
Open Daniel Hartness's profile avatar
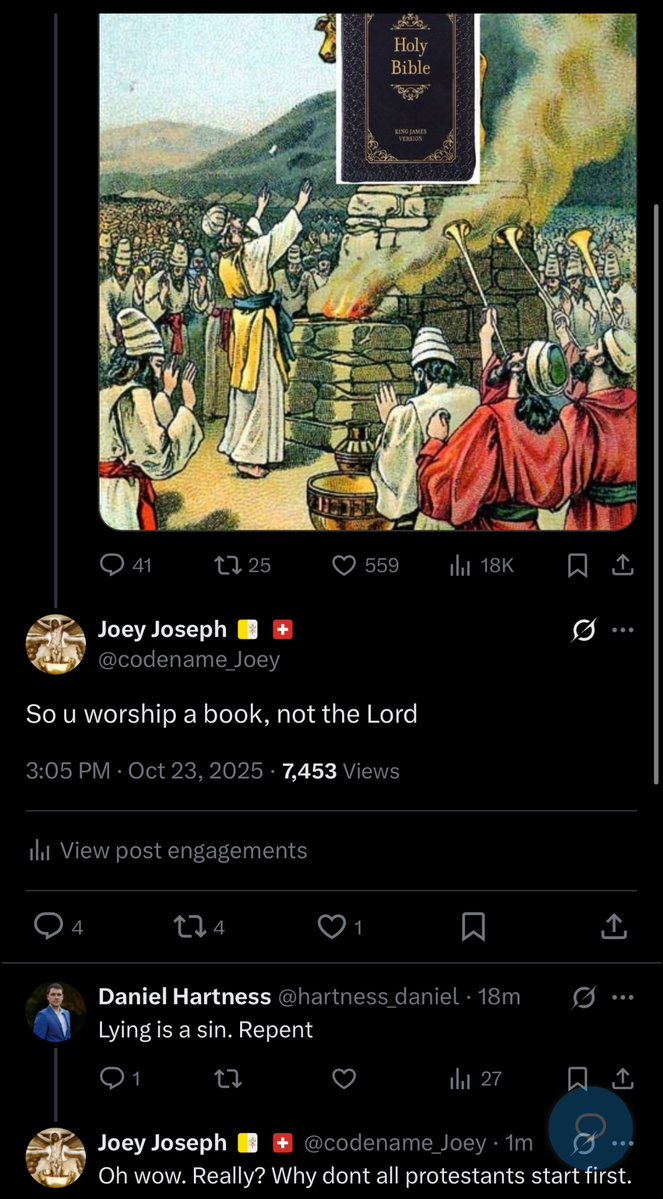[55, 1012]
